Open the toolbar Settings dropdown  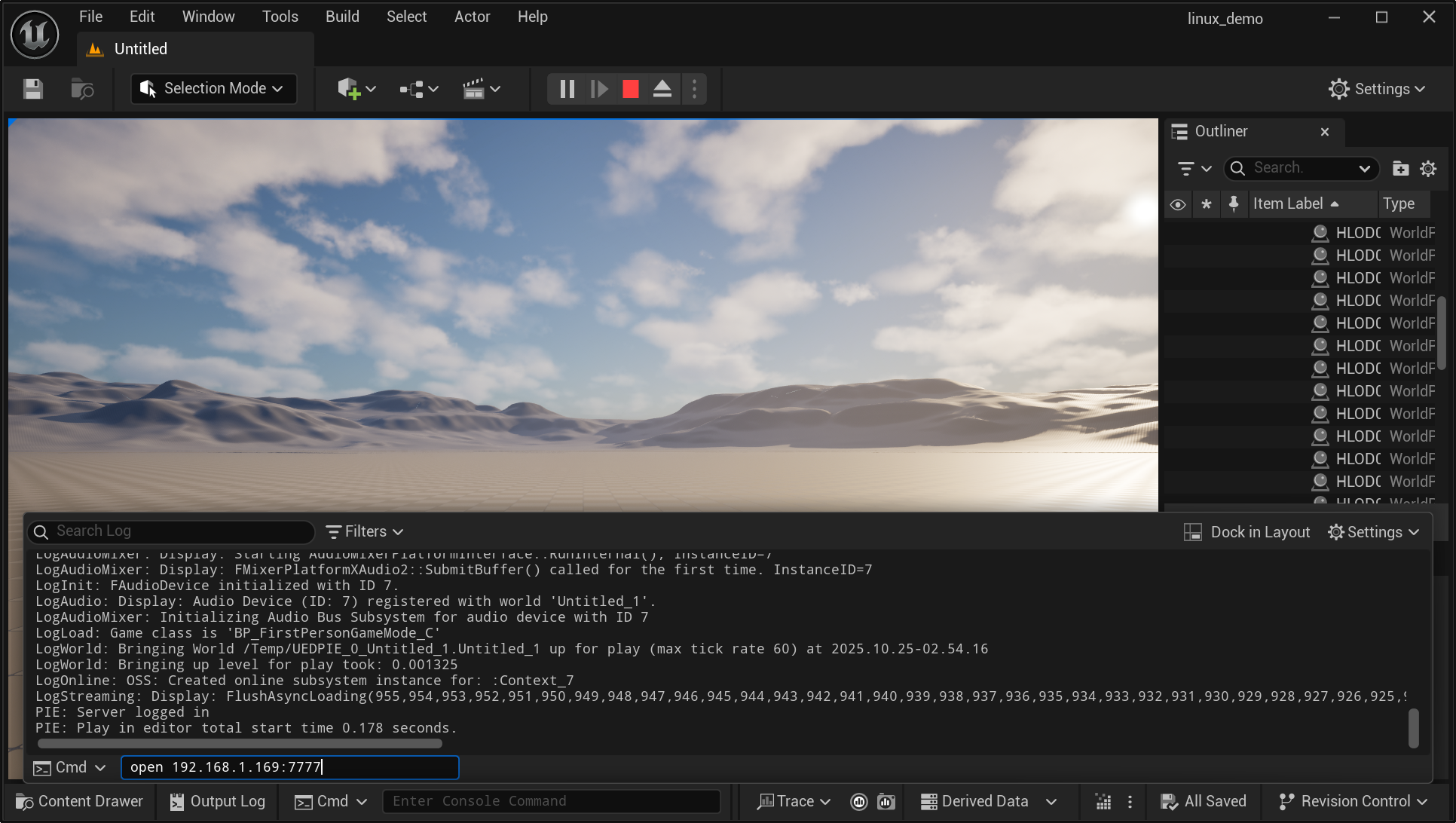[x=1377, y=89]
